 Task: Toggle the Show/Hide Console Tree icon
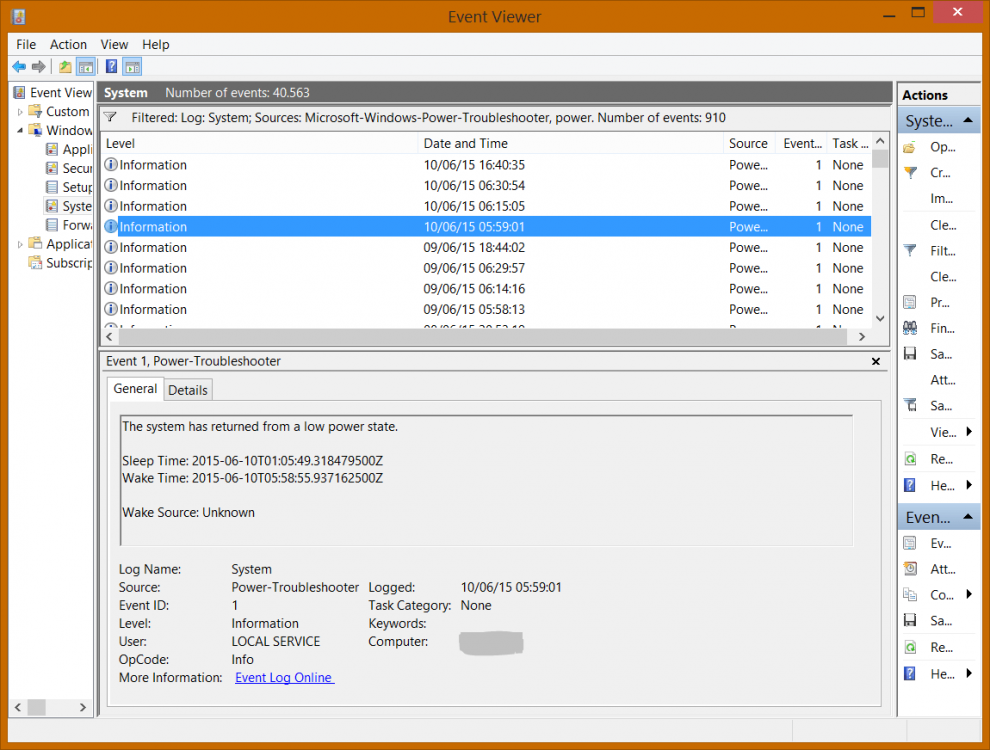(x=86, y=66)
